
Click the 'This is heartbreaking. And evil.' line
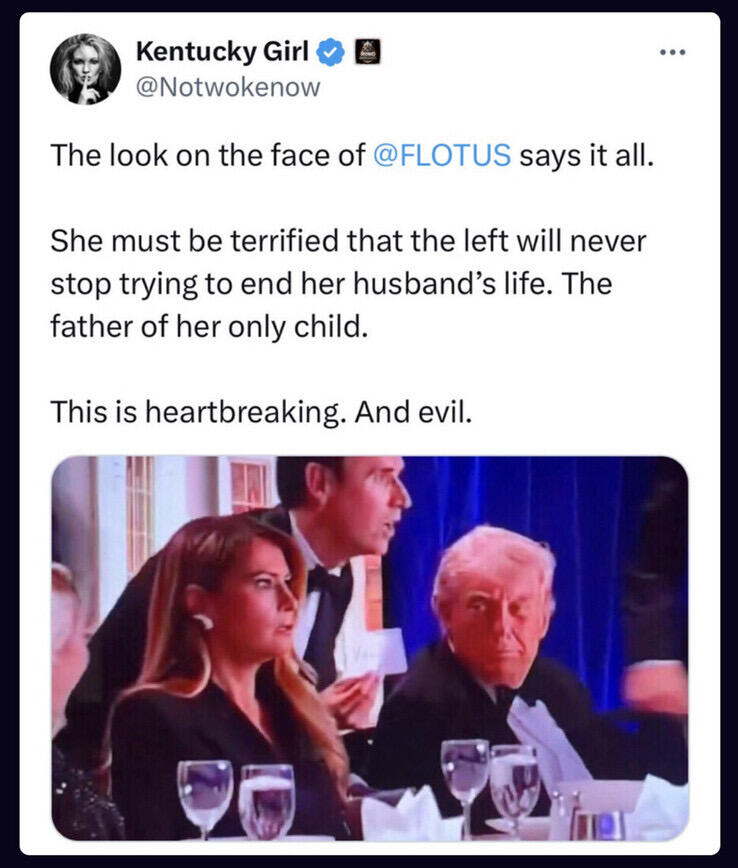tap(260, 411)
